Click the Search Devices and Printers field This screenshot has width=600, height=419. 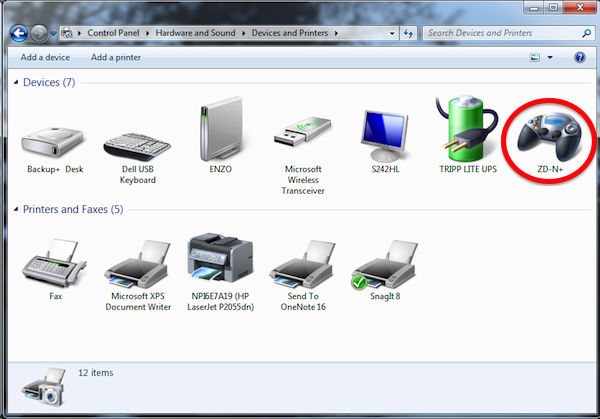point(498,33)
